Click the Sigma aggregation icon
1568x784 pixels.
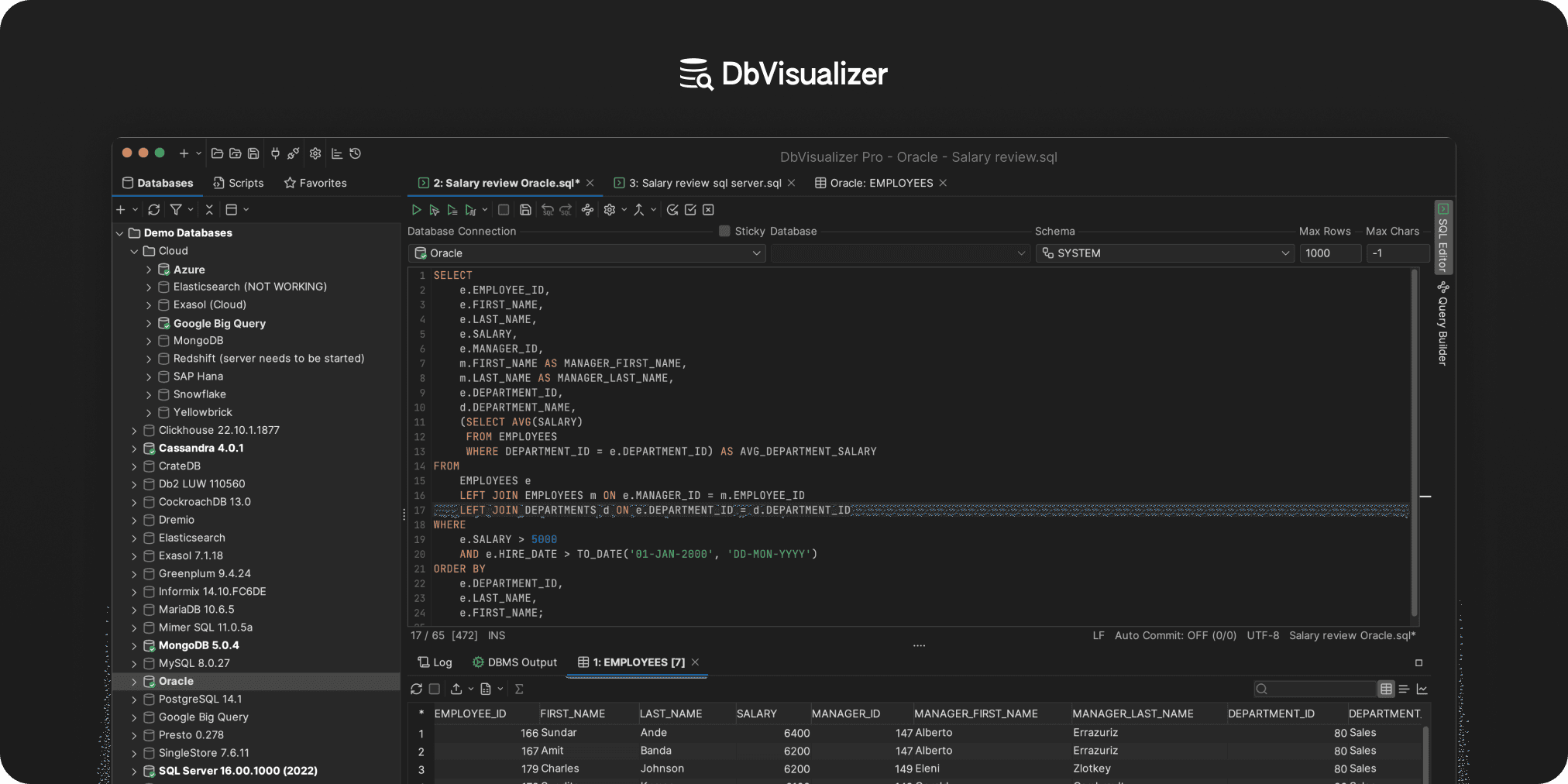pos(519,689)
